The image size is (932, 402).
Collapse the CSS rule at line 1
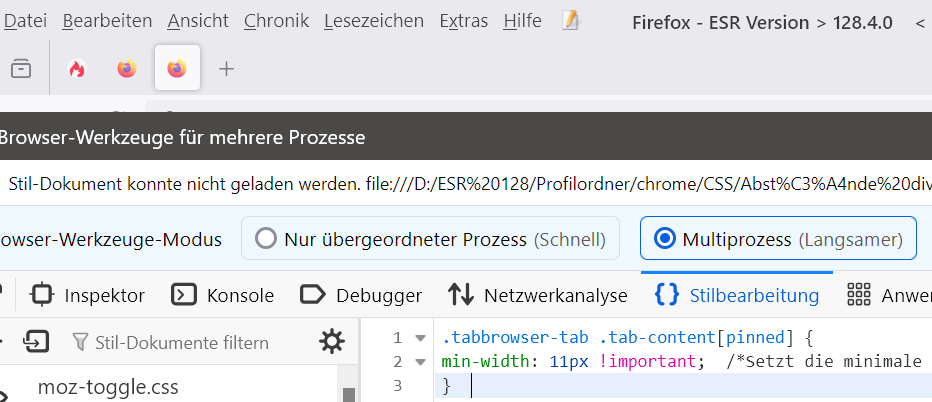(420, 338)
